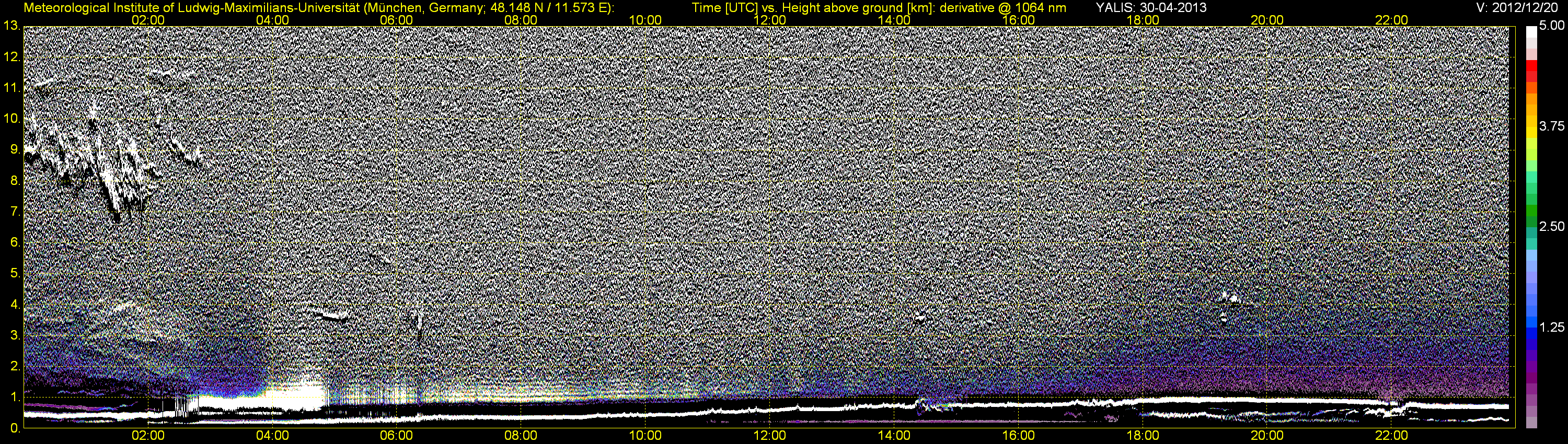
Task: Click the 18:00 label on the bottom time axis
Action: (x=1143, y=436)
